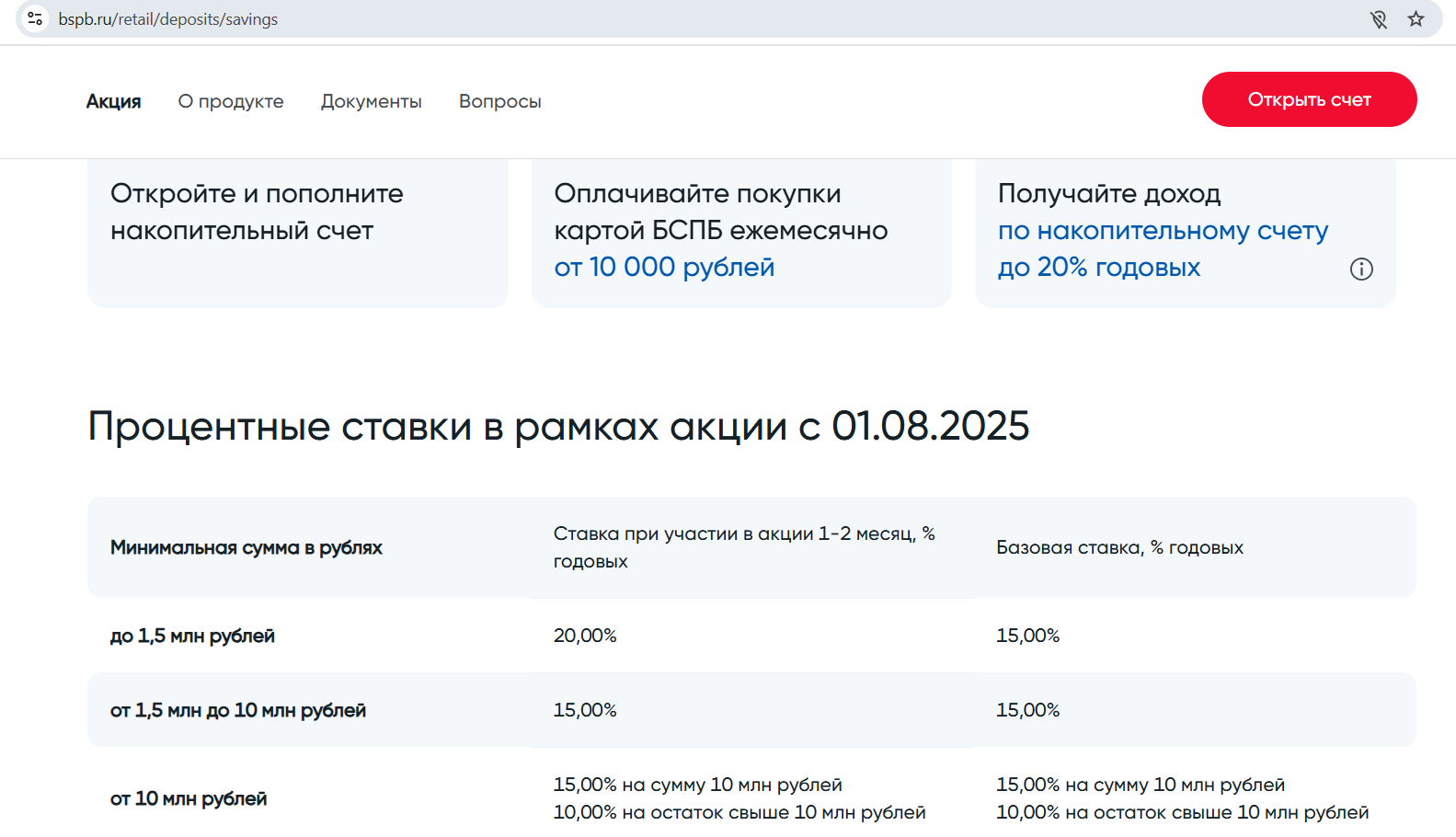Click the Откройте и пополните накопительный счет card
The image size is (1456, 837).
point(298,233)
